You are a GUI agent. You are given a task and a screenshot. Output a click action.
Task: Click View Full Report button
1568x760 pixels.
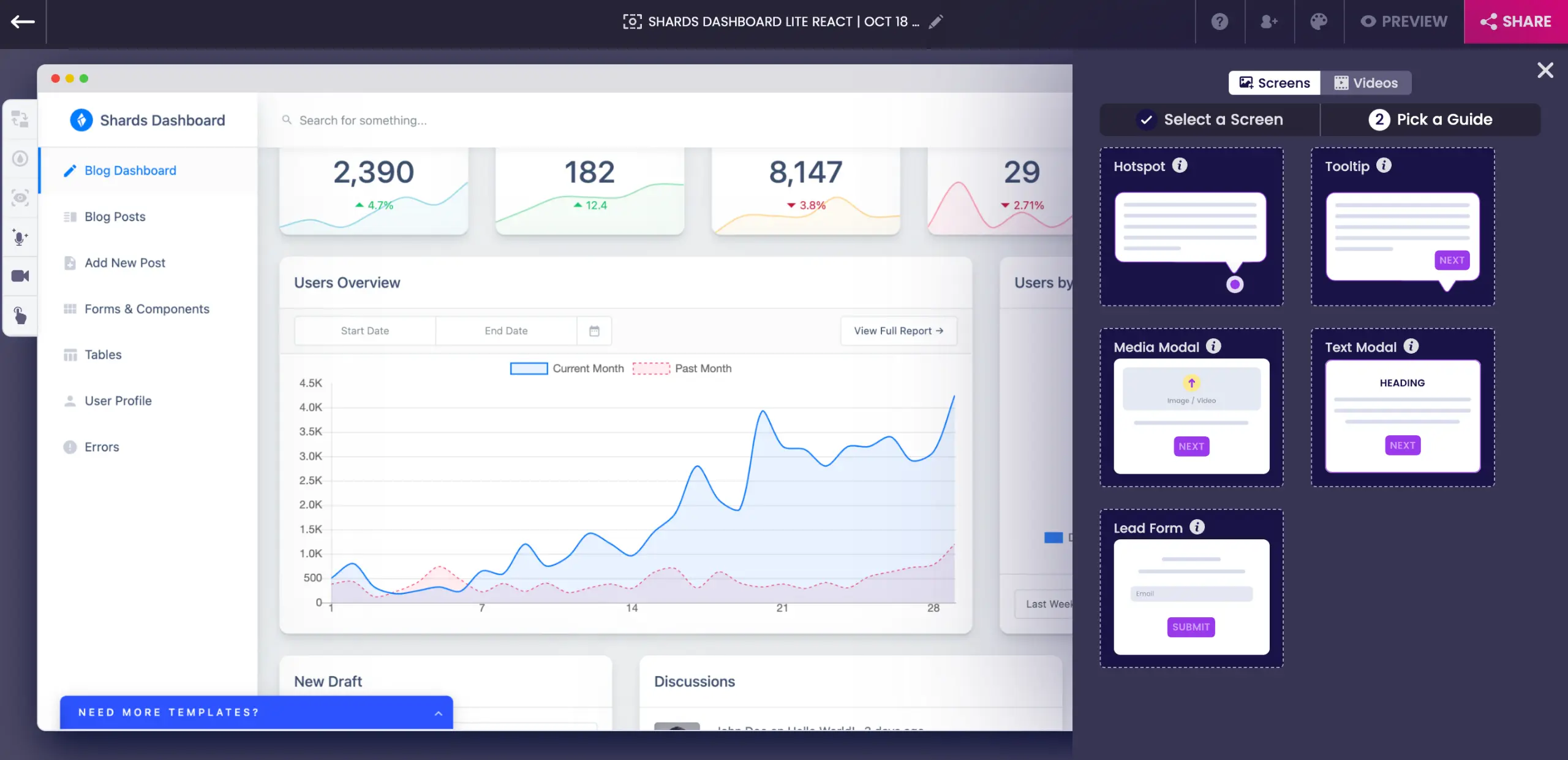click(x=899, y=331)
